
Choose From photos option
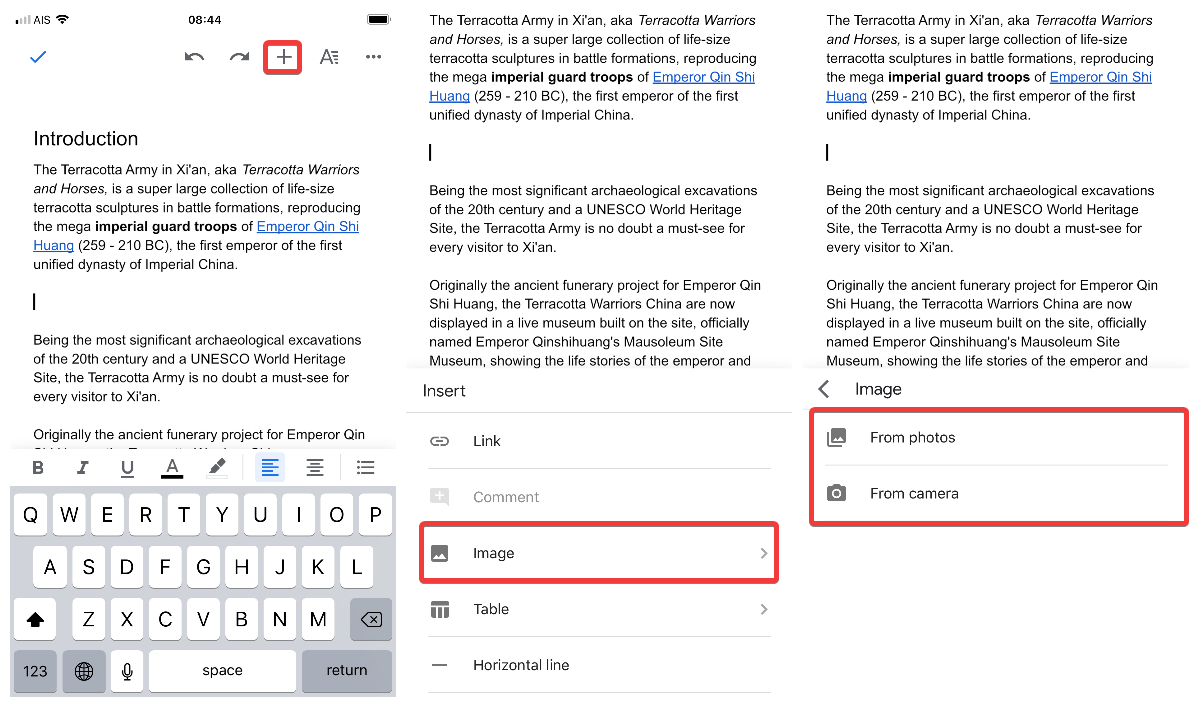pyautogui.click(x=997, y=437)
